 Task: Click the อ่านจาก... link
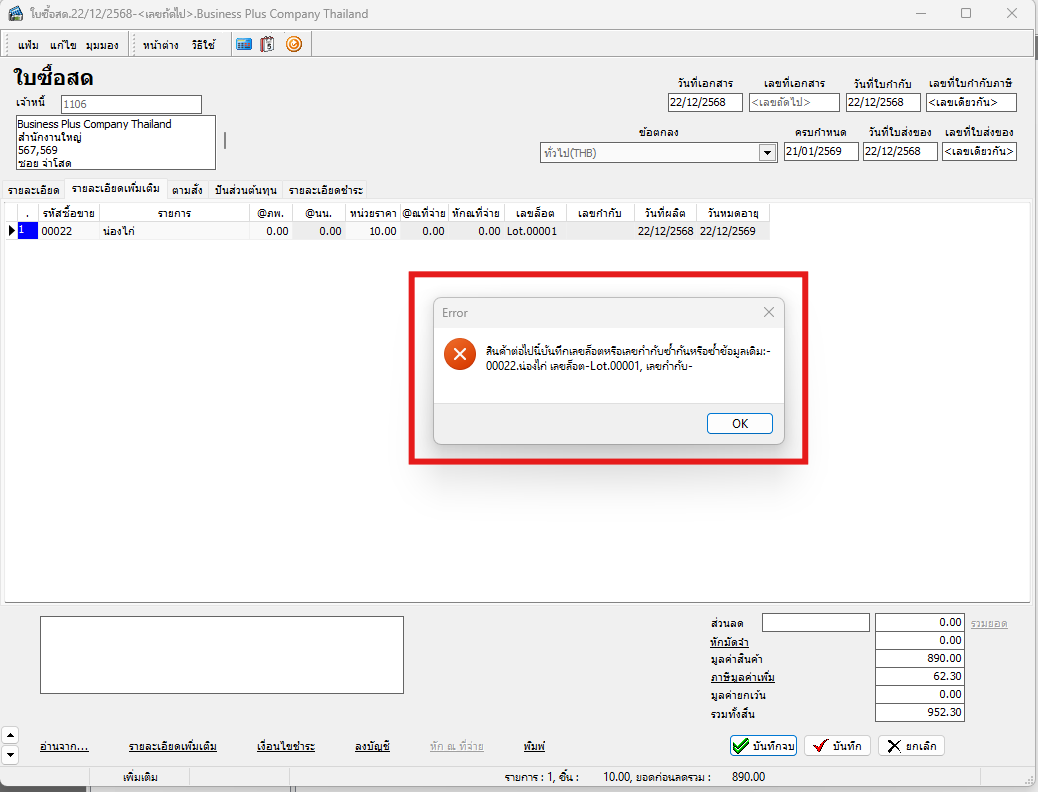(x=64, y=747)
